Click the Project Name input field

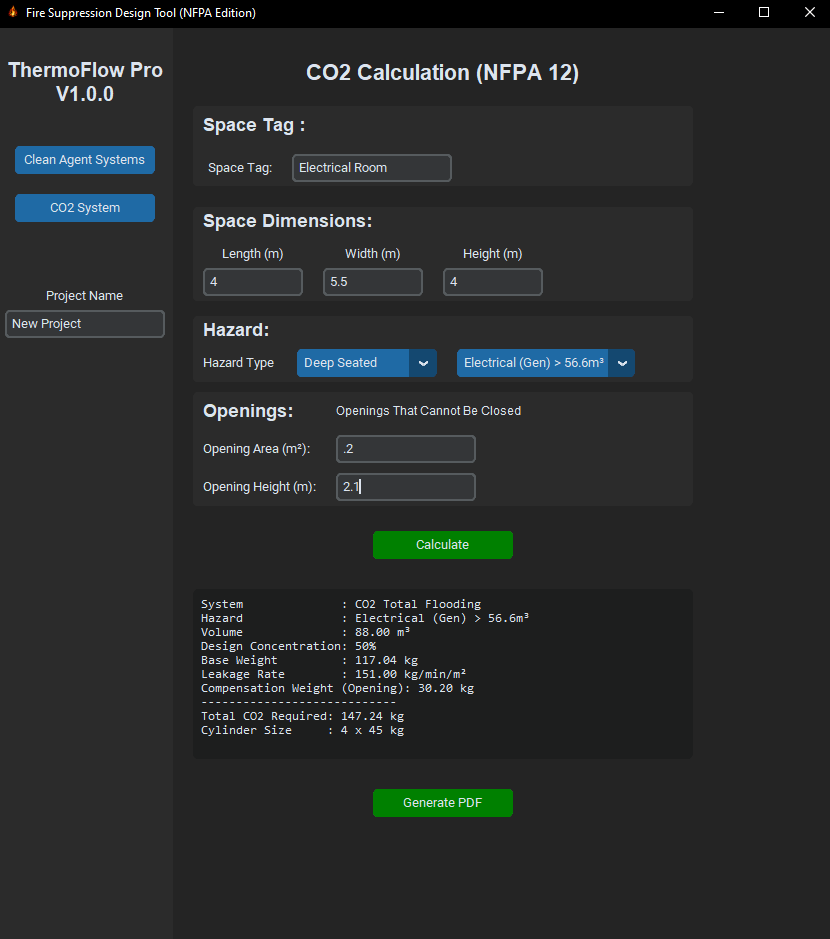[x=85, y=324]
